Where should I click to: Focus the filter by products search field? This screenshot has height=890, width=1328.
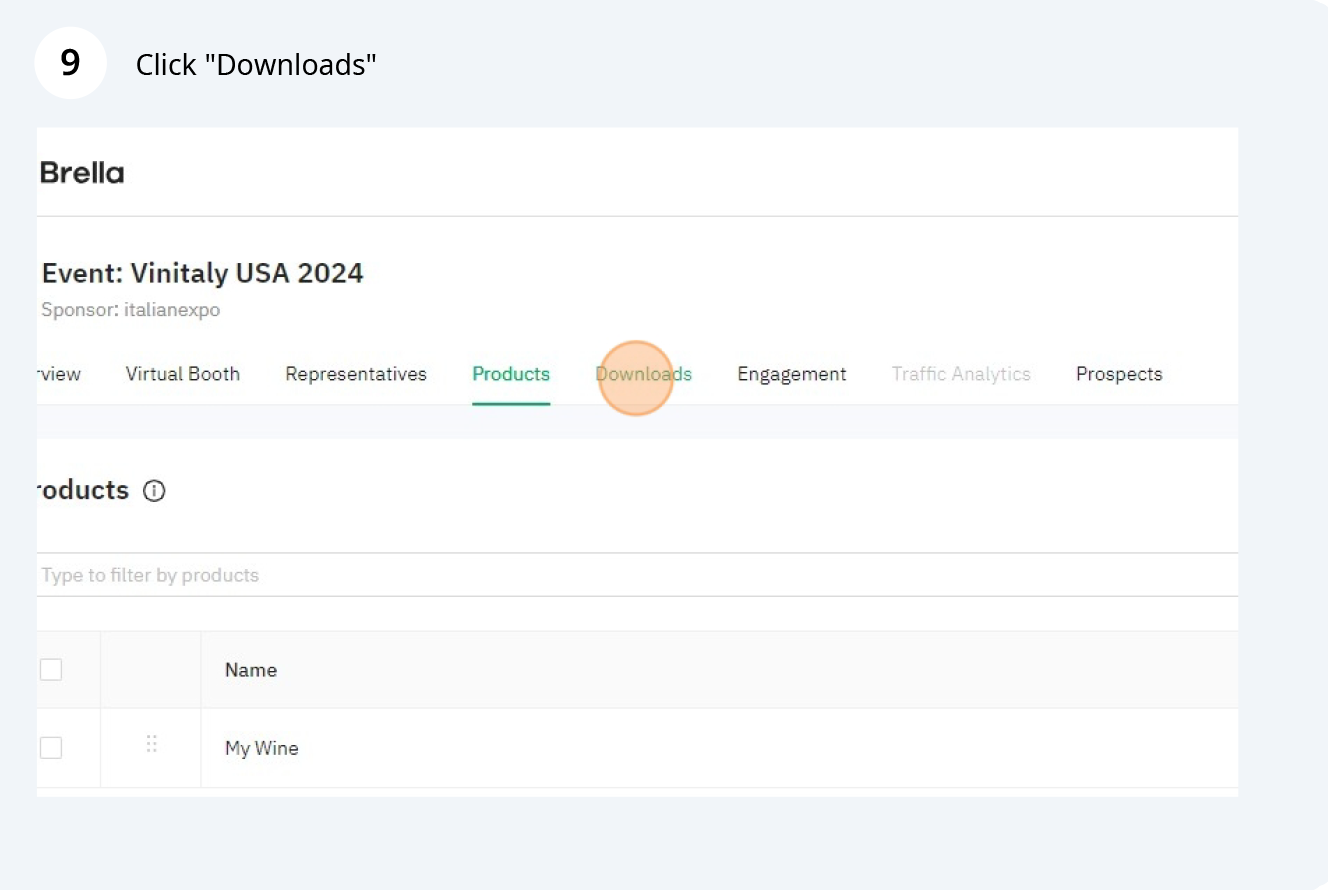click(x=637, y=575)
